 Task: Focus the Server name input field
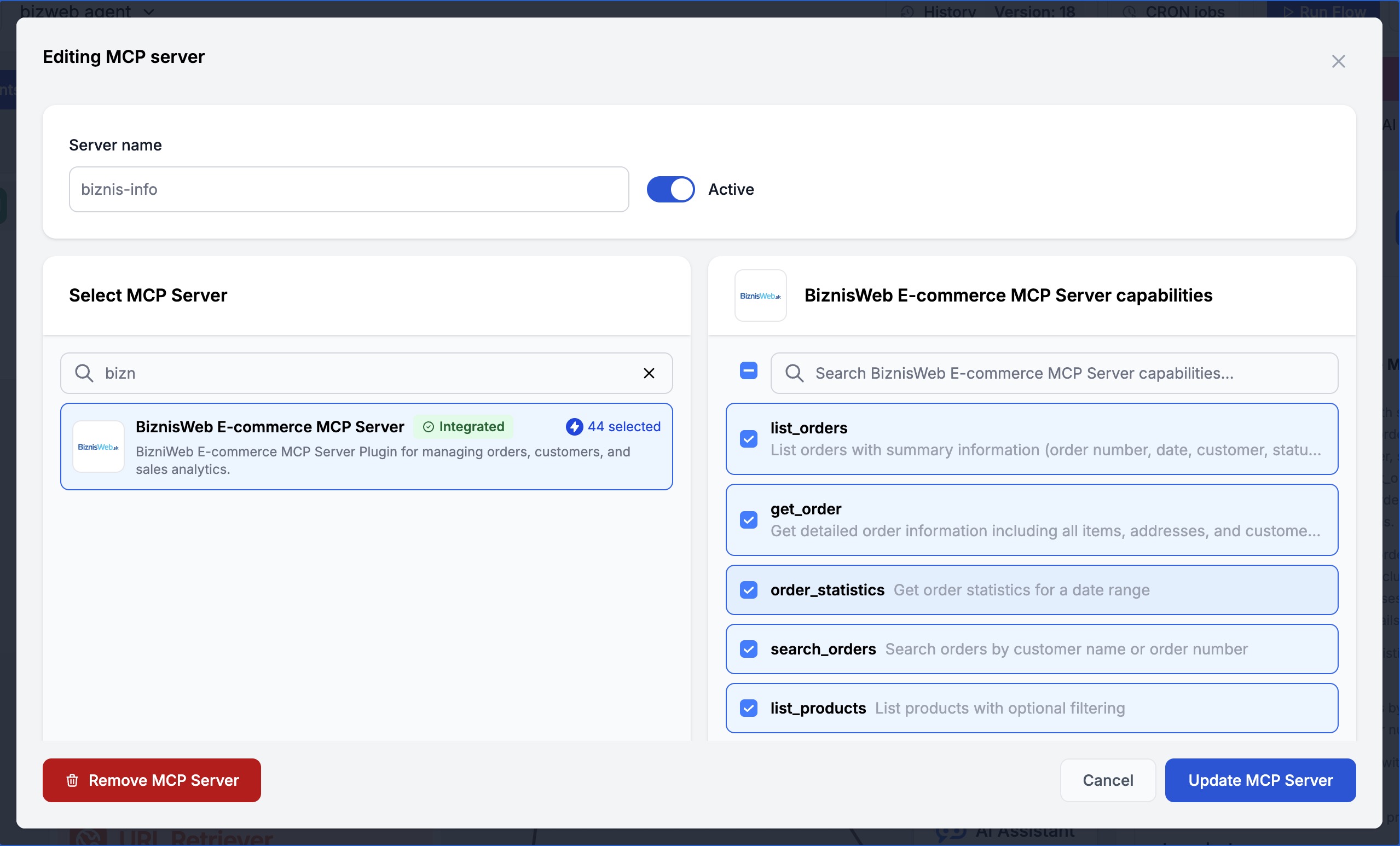click(348, 189)
